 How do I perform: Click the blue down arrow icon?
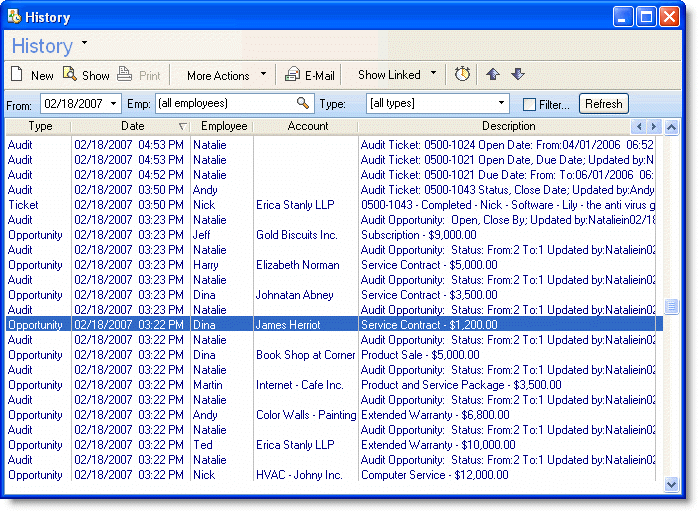517,75
